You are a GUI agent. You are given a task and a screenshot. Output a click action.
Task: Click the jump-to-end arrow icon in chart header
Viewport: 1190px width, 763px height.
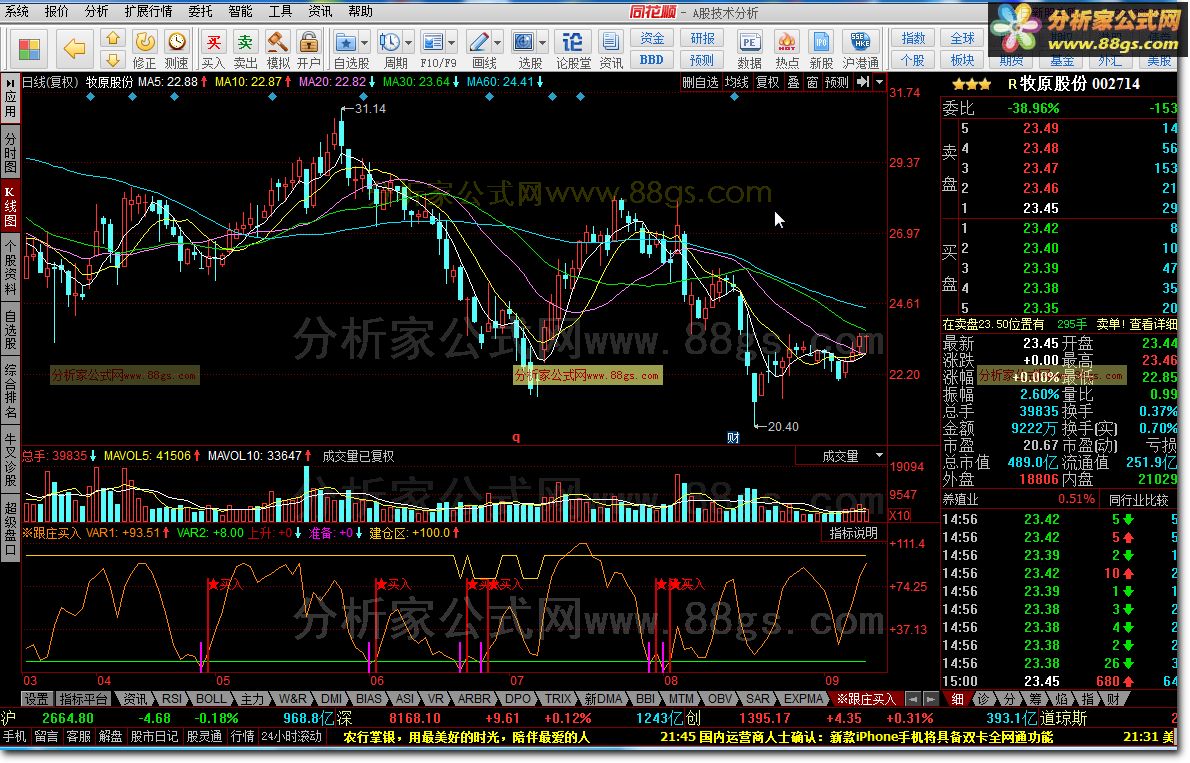[863, 82]
